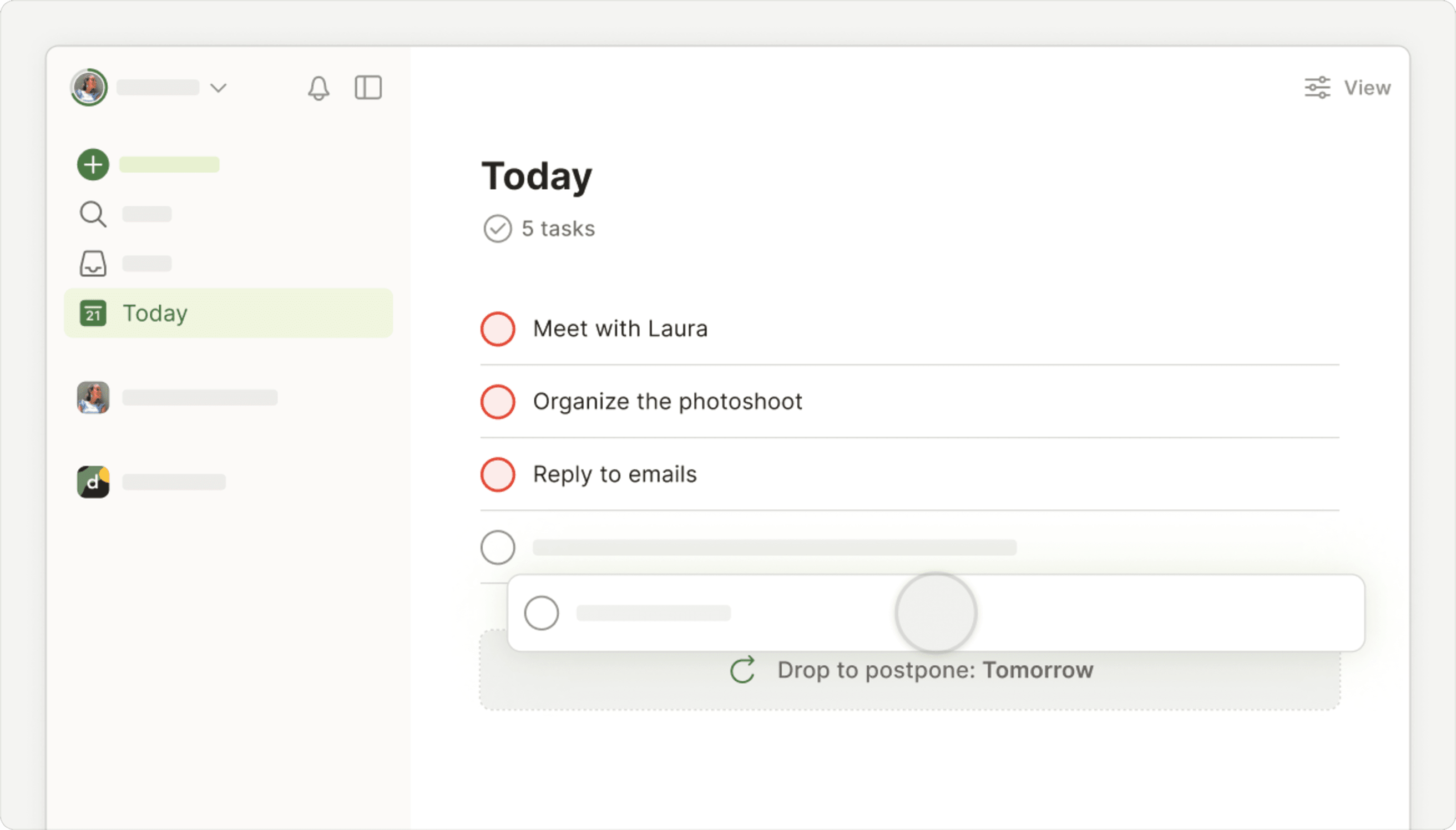Click the 'Organize the photoshoot' task text
Image resolution: width=1456 pixels, height=830 pixels.
pyautogui.click(x=668, y=402)
